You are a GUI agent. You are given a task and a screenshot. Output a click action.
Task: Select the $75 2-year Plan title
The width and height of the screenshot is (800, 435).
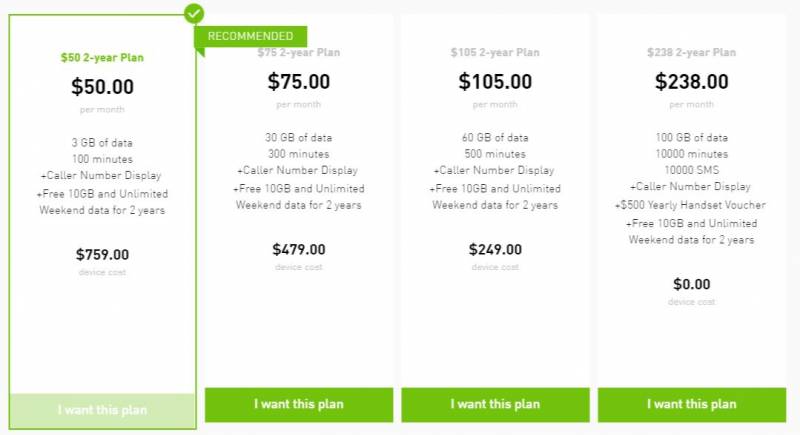(x=298, y=53)
